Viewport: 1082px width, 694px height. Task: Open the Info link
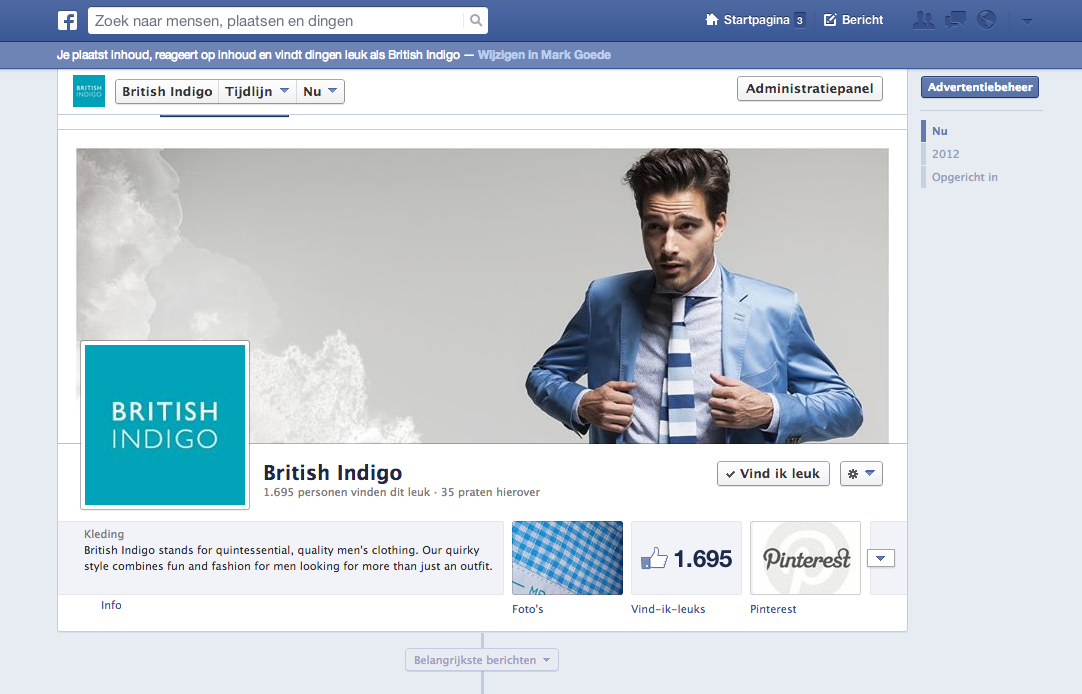[111, 605]
